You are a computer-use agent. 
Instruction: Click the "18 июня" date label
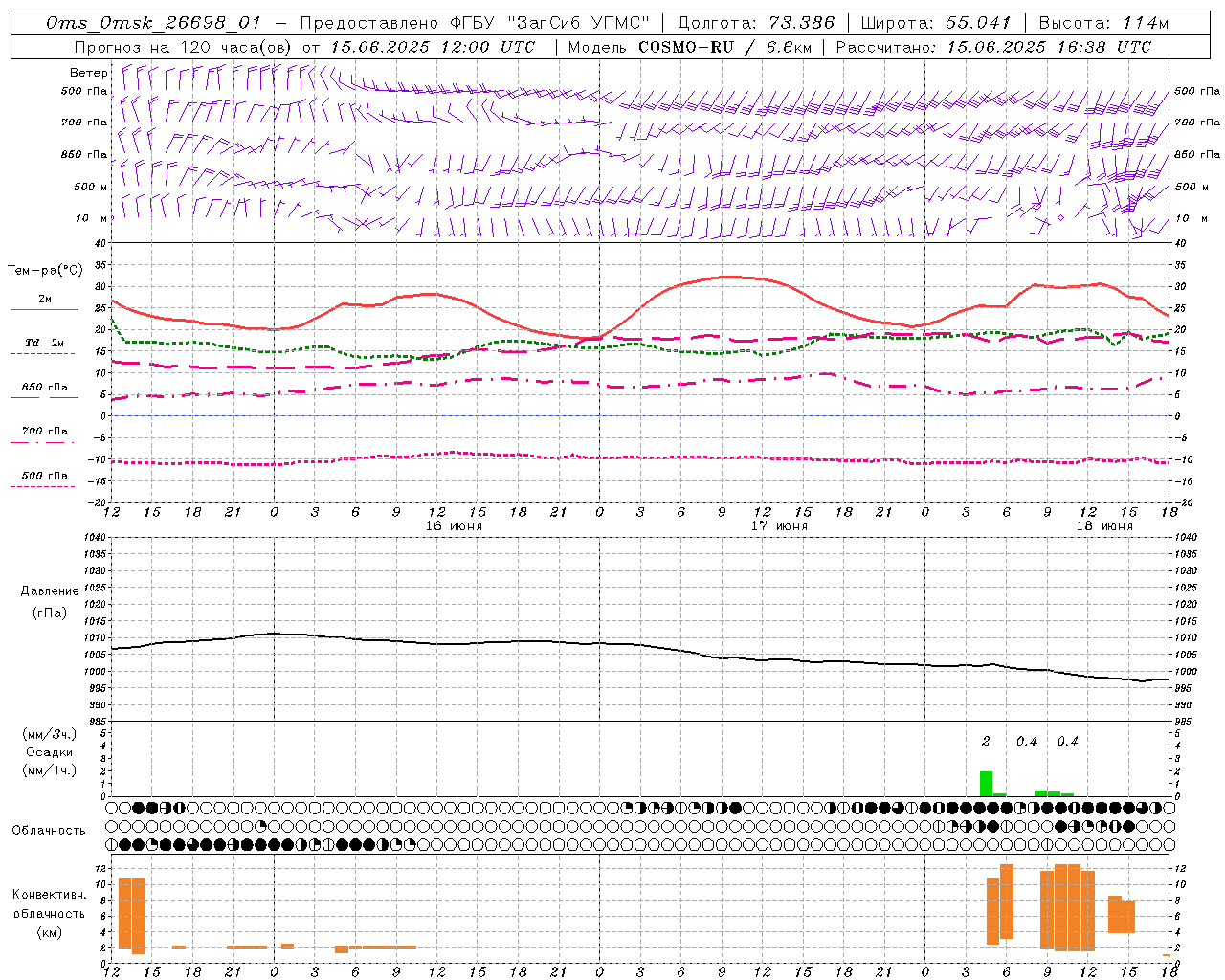click(x=1103, y=526)
